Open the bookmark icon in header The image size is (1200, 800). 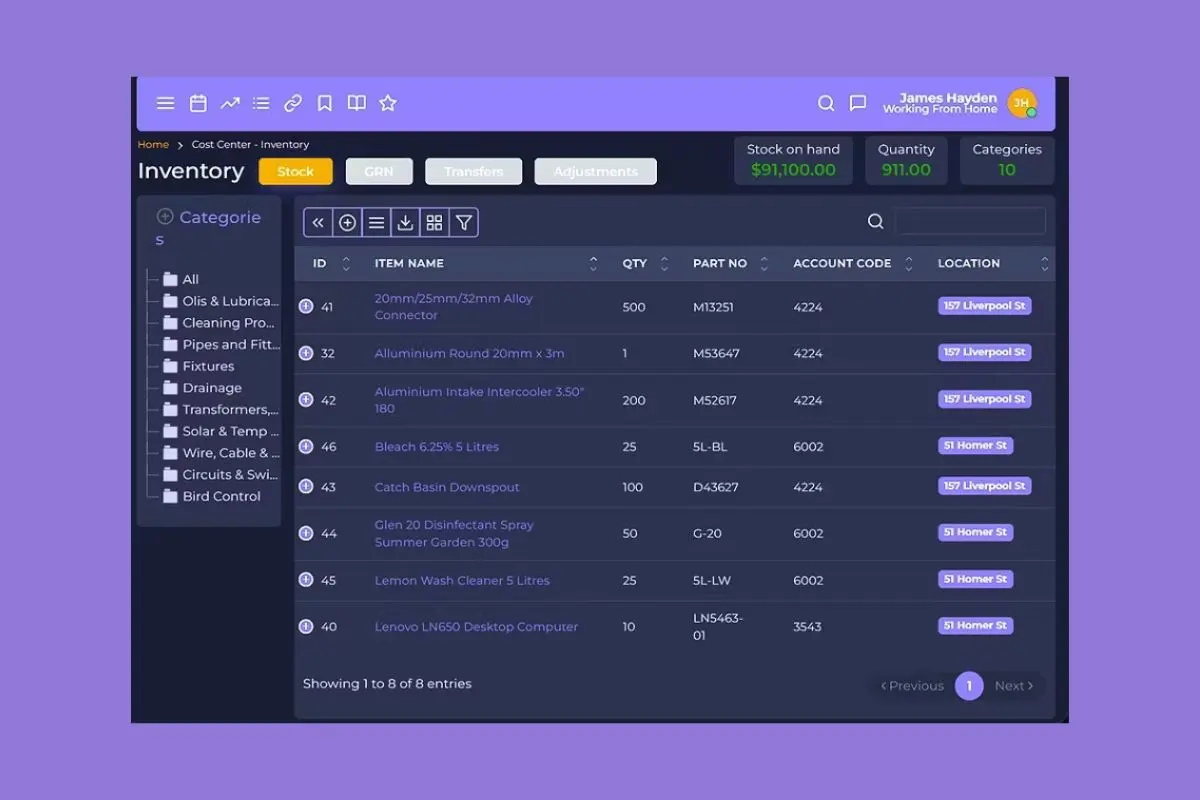pos(325,103)
